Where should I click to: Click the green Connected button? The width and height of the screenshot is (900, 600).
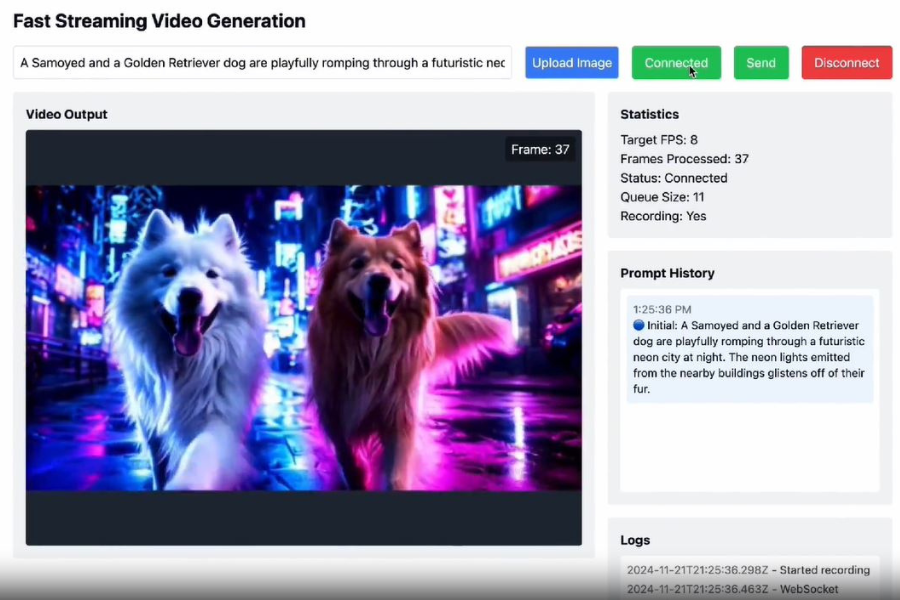[x=676, y=63]
